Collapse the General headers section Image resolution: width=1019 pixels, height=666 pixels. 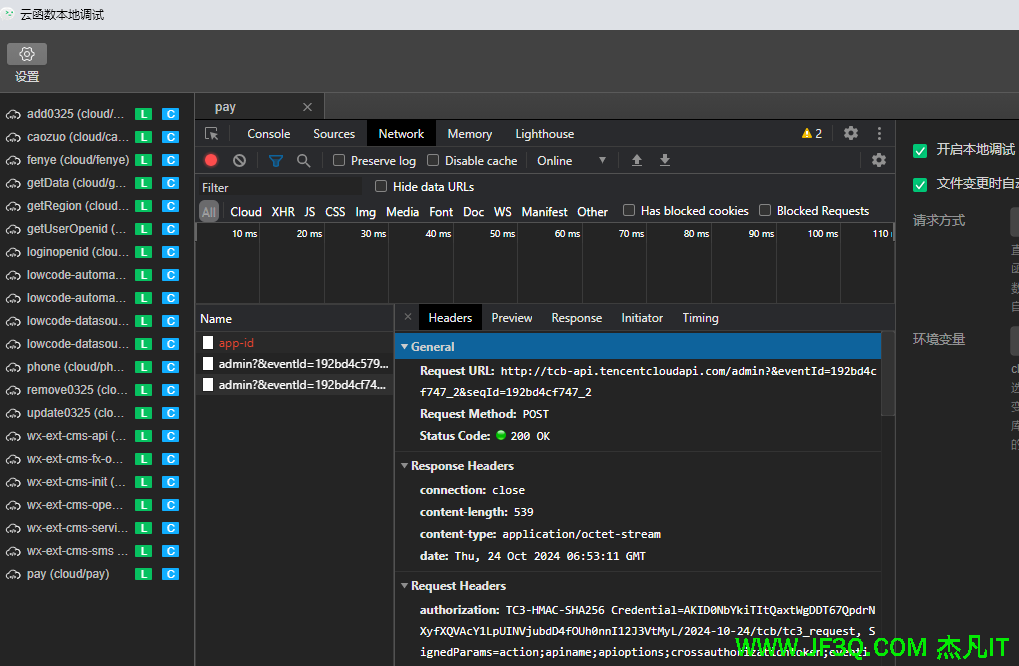click(x=432, y=347)
